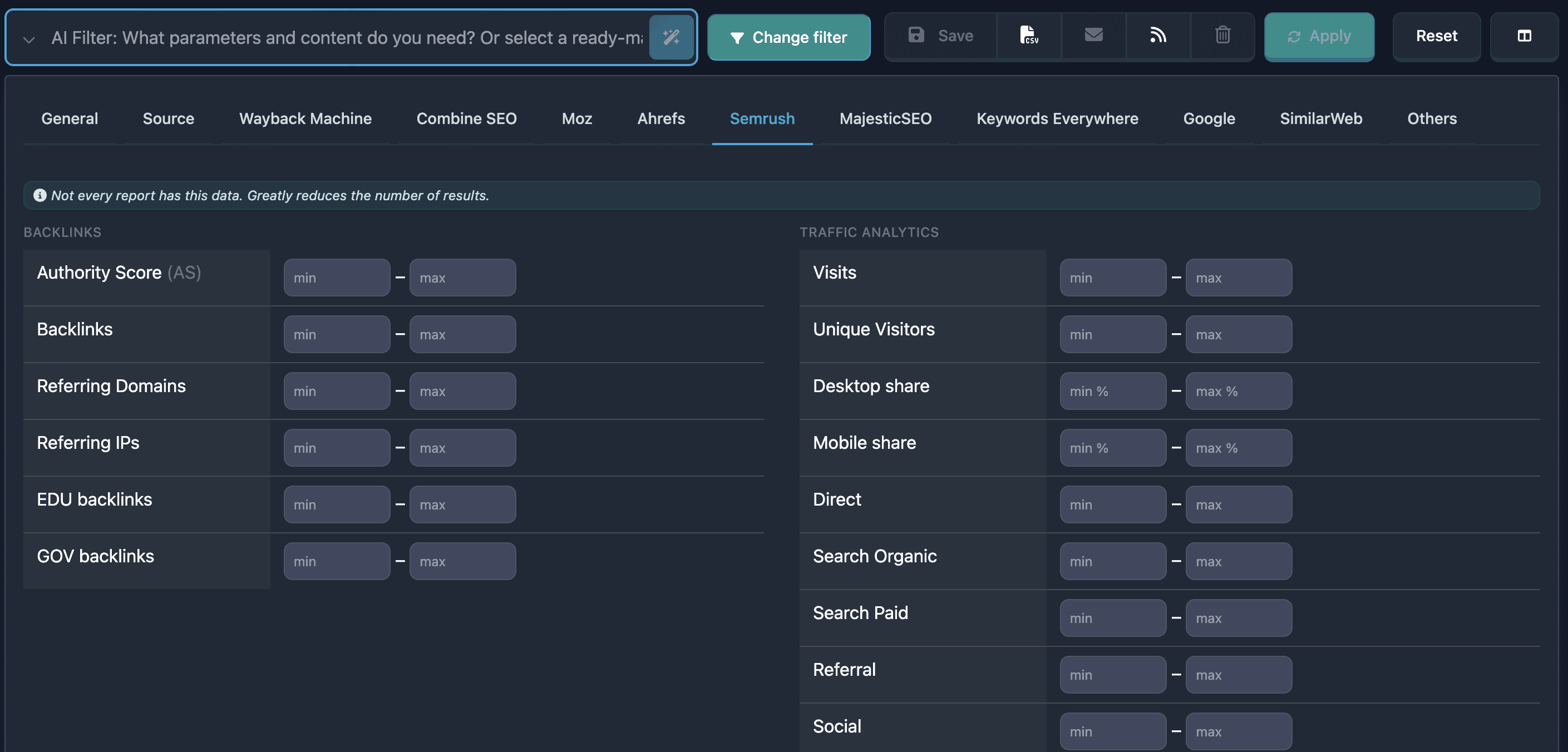Click Desktop share min % field
Viewport: 1568px width, 752px height.
click(1113, 390)
